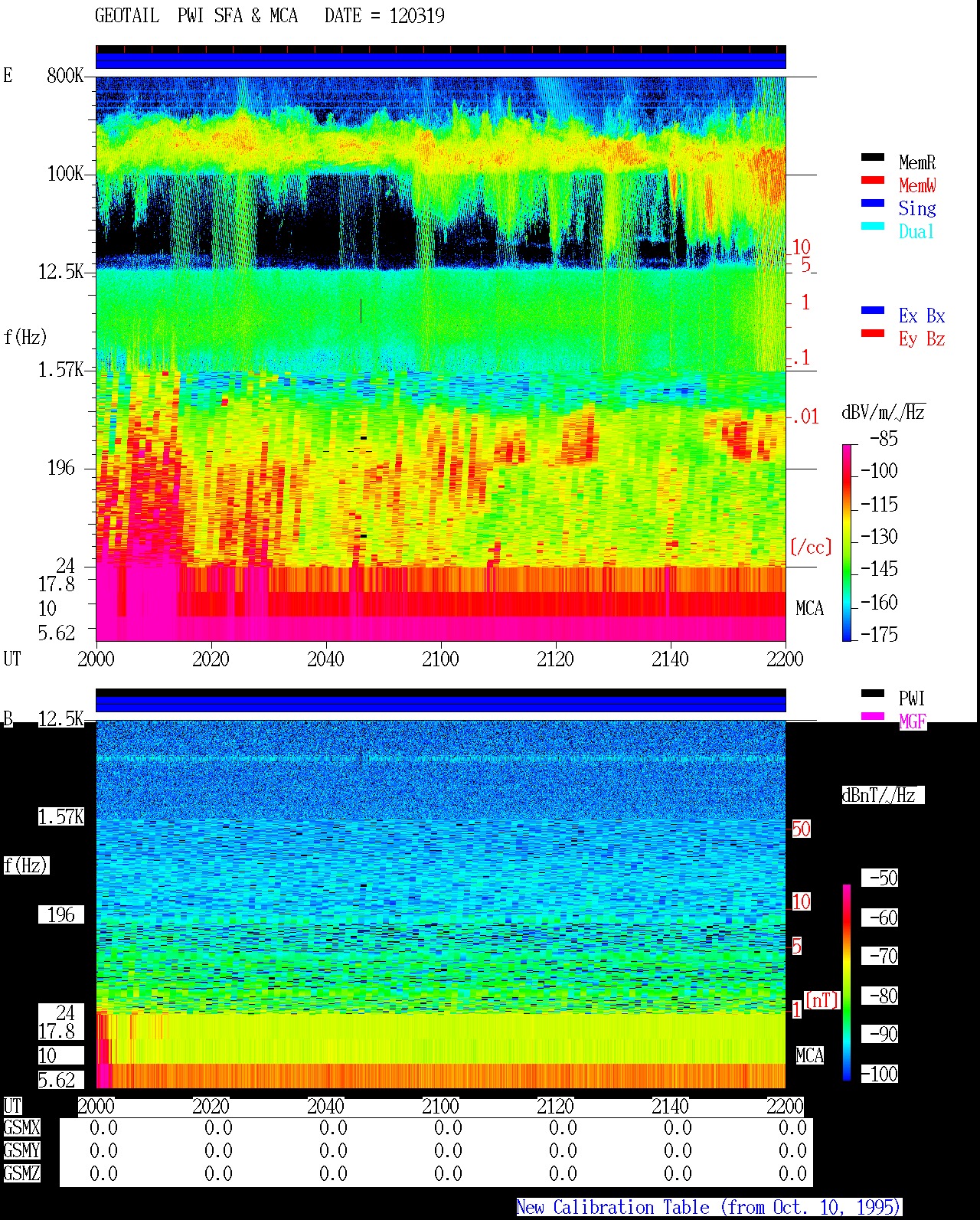Viewport: 980px width, 1220px height.
Task: Click the dBV/m/√Hz electric field color bar
Action: click(847, 542)
